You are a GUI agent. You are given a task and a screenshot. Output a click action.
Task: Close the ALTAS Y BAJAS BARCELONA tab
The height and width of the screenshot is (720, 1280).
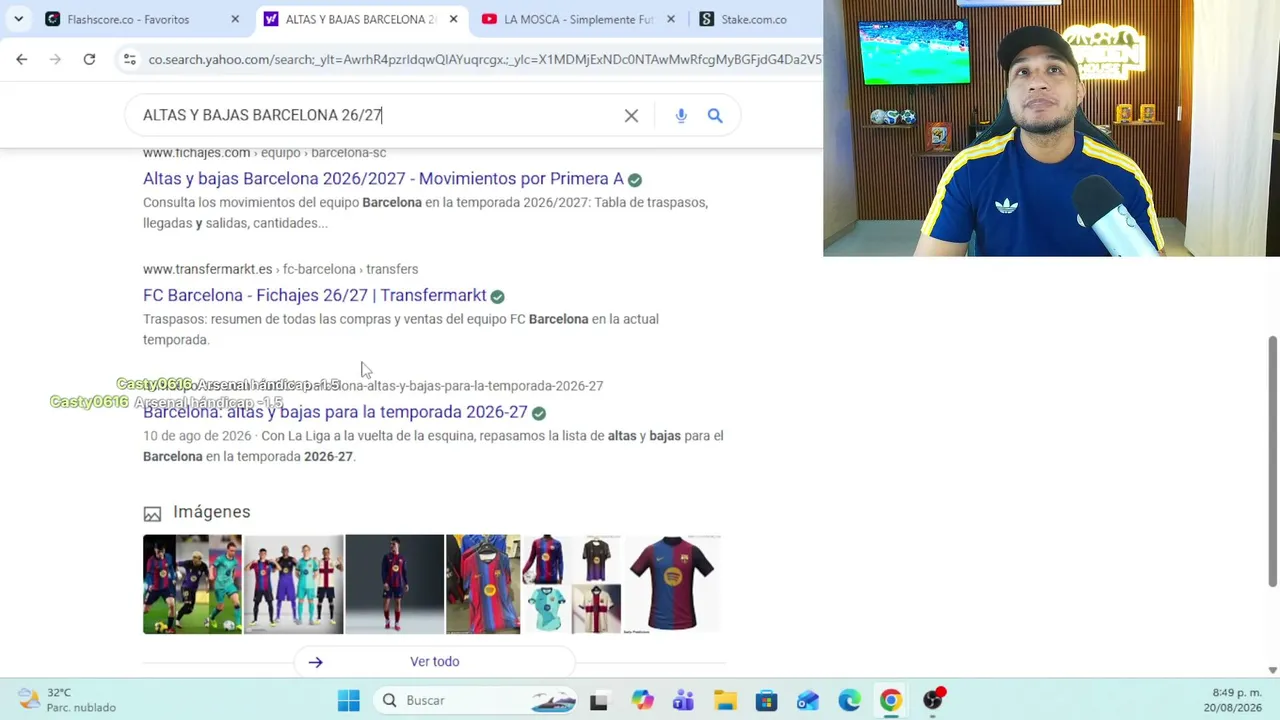[x=453, y=19]
